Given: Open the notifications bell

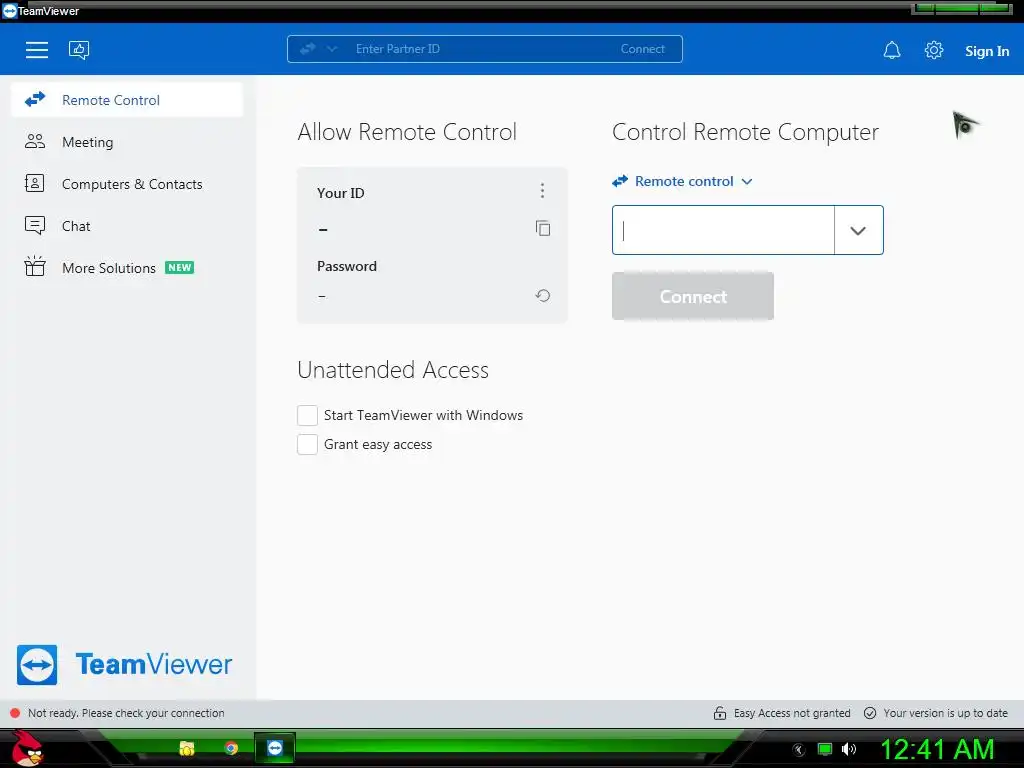Looking at the screenshot, I should 892,50.
